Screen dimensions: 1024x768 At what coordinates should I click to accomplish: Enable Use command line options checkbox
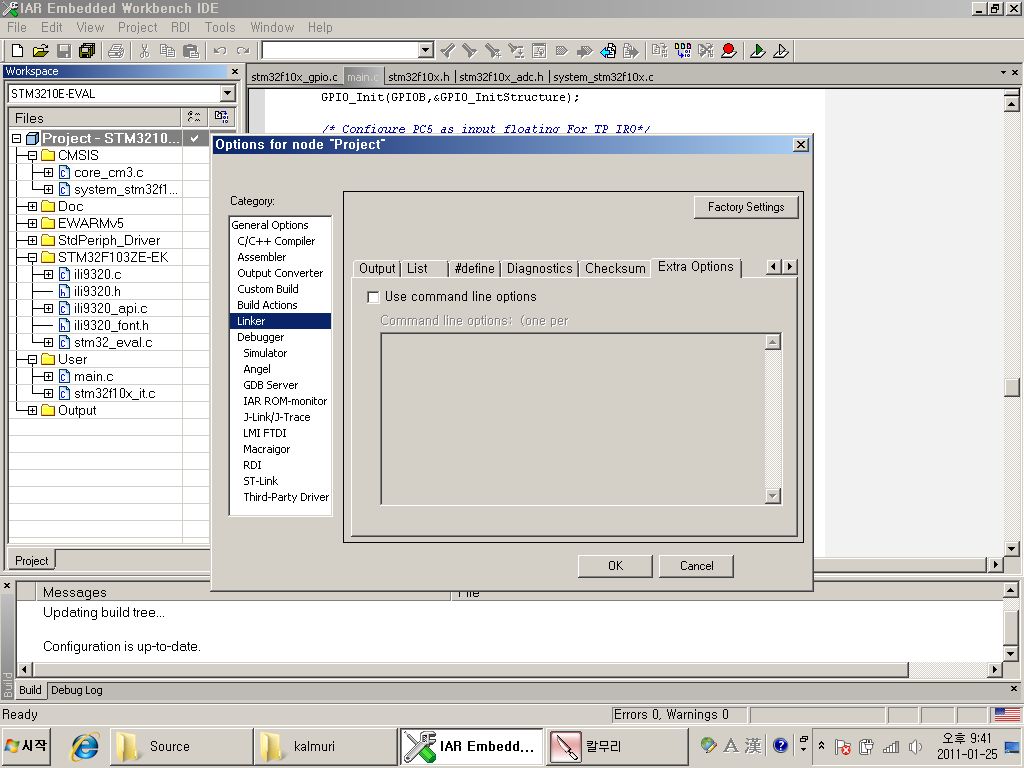click(373, 297)
